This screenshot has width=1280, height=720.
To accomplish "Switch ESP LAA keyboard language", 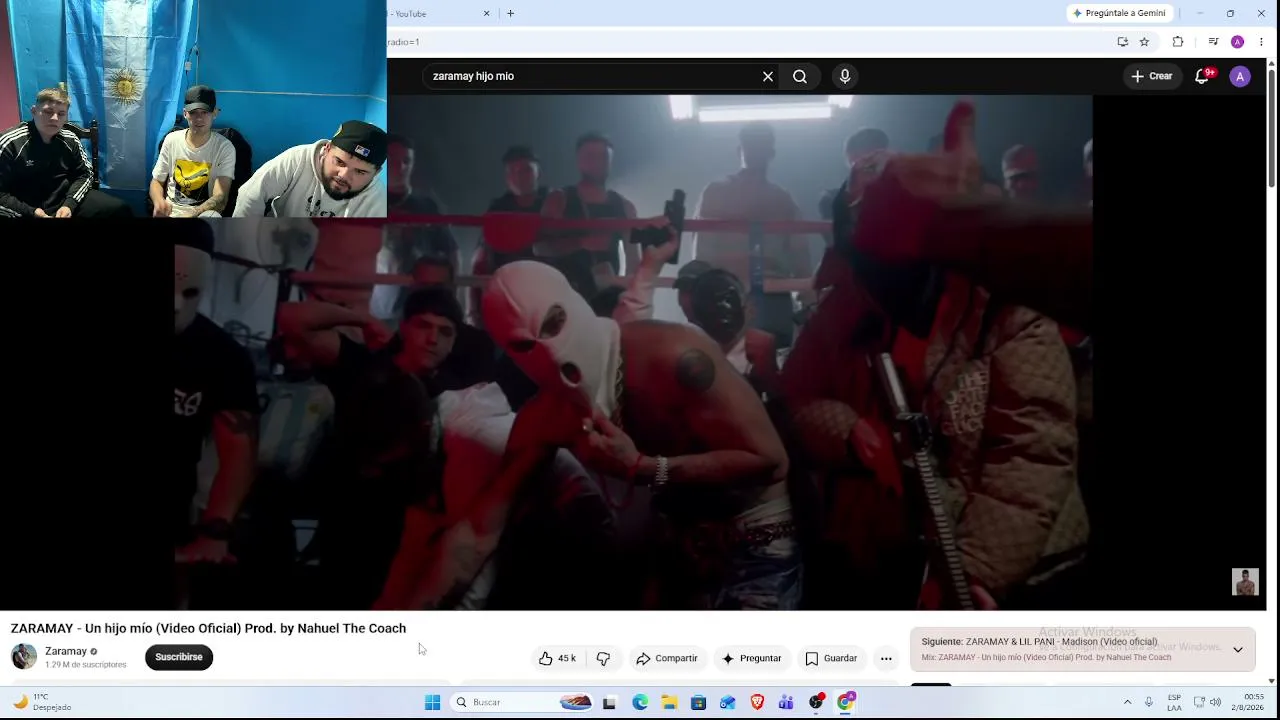I will tap(1174, 702).
